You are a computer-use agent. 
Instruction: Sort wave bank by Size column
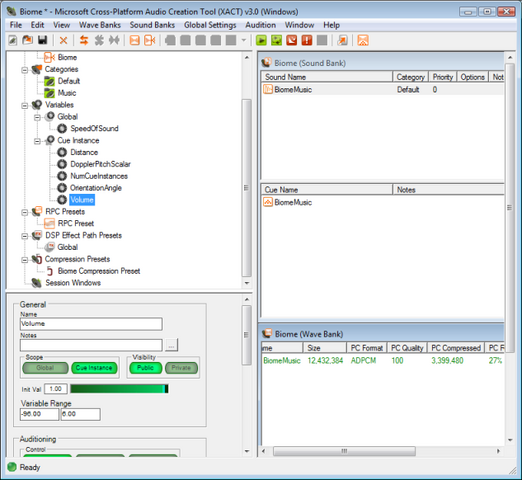pos(325,348)
